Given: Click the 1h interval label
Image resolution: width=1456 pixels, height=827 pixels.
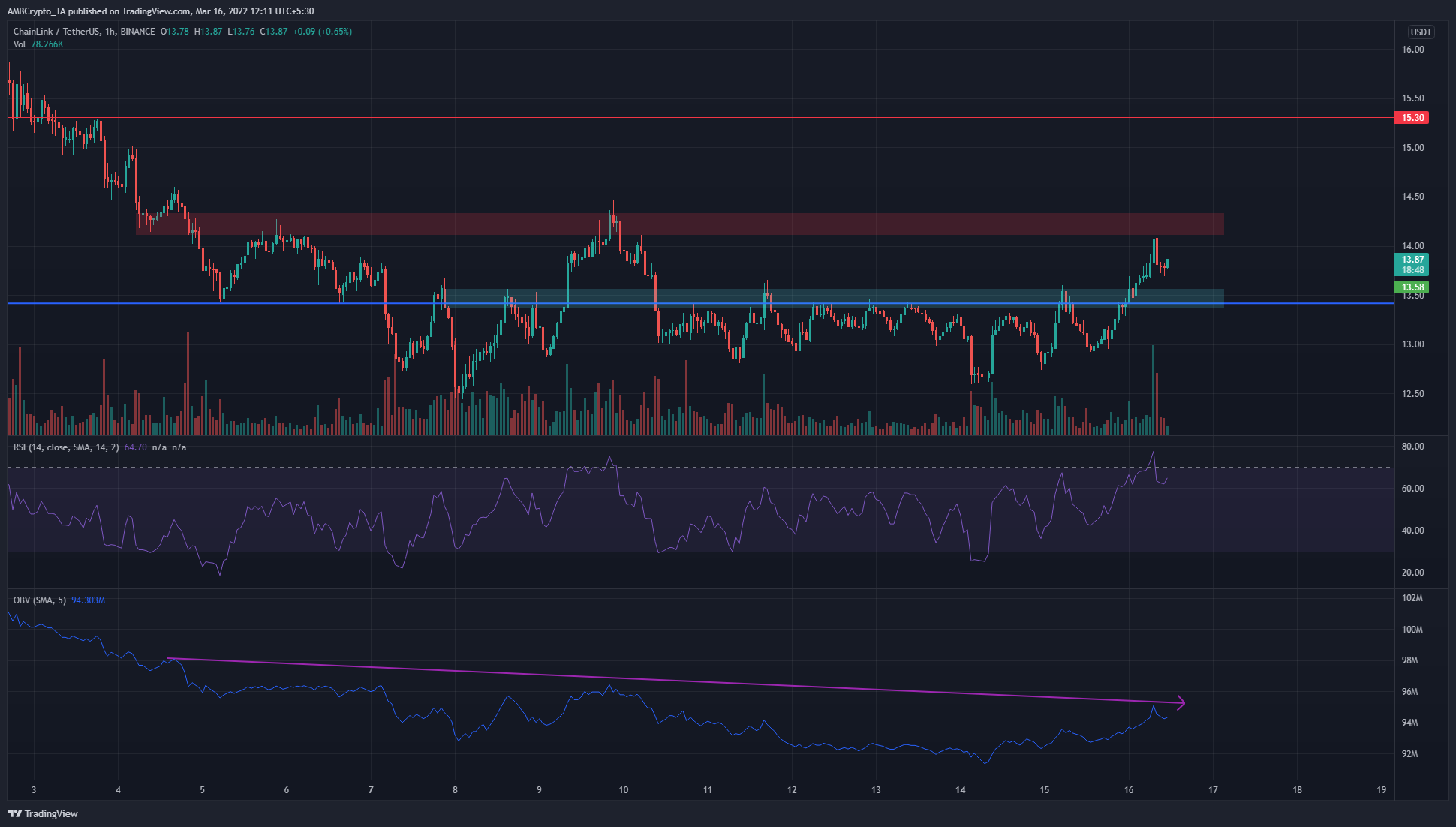Looking at the screenshot, I should click(110, 32).
